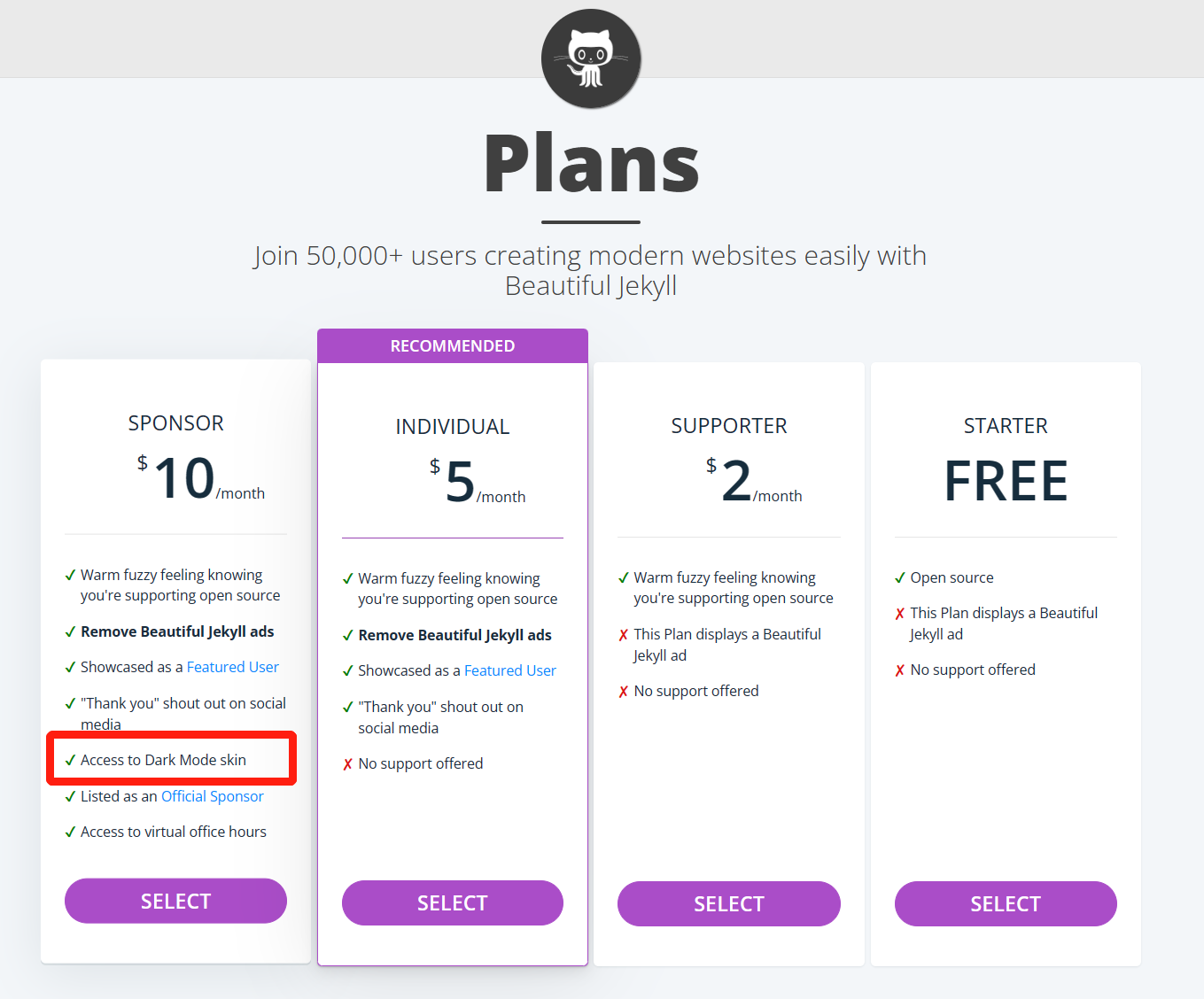Click the red X beside Individual No support offered
The image size is (1204, 999).
347,764
